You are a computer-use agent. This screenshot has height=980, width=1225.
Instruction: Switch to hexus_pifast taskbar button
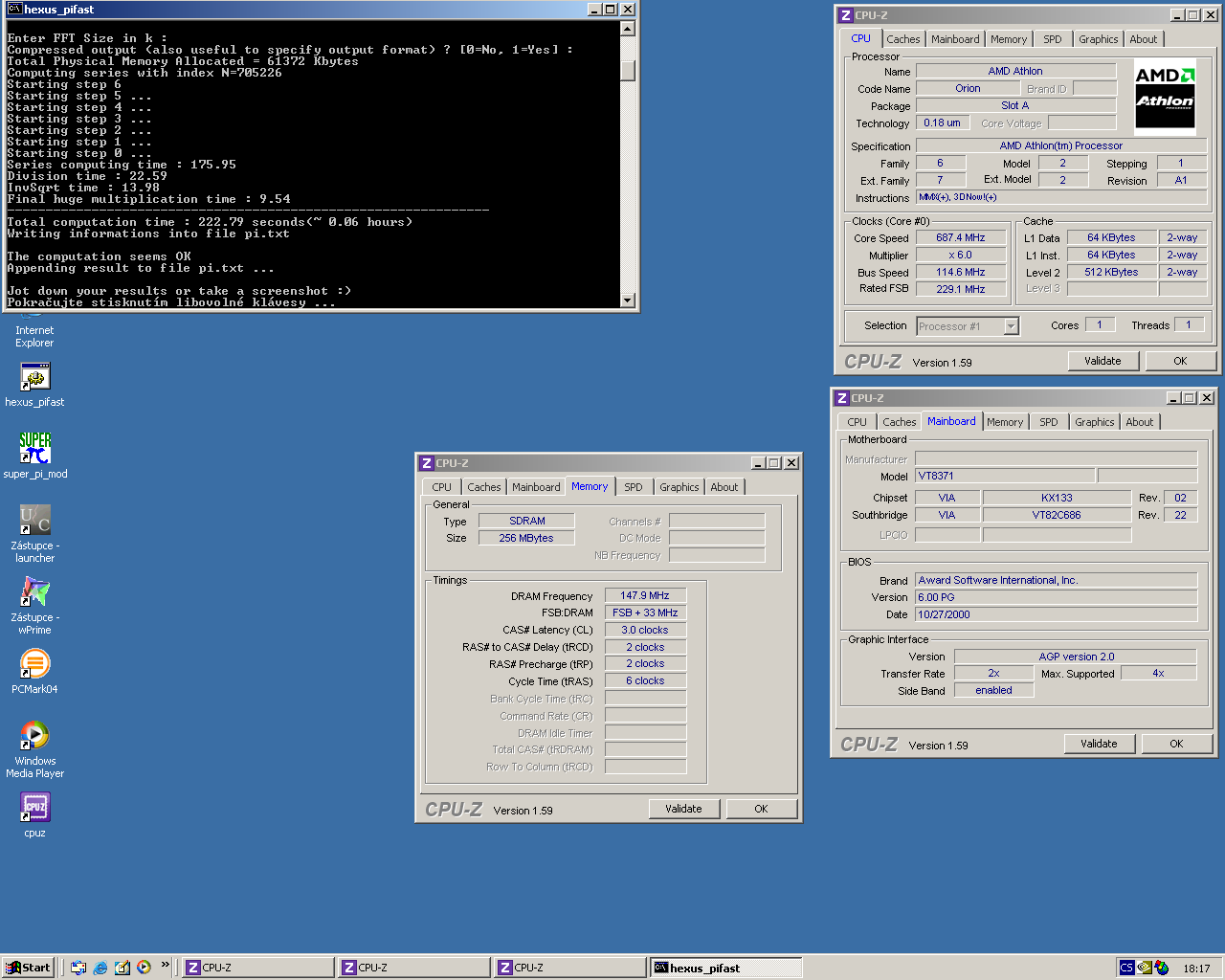[x=726, y=968]
